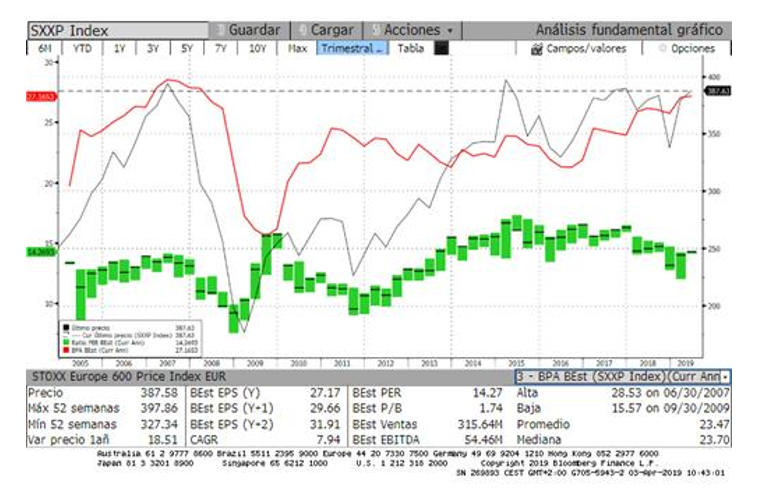The image size is (758, 501).
Task: Click the gear icon beside Opciones
Action: coord(662,48)
